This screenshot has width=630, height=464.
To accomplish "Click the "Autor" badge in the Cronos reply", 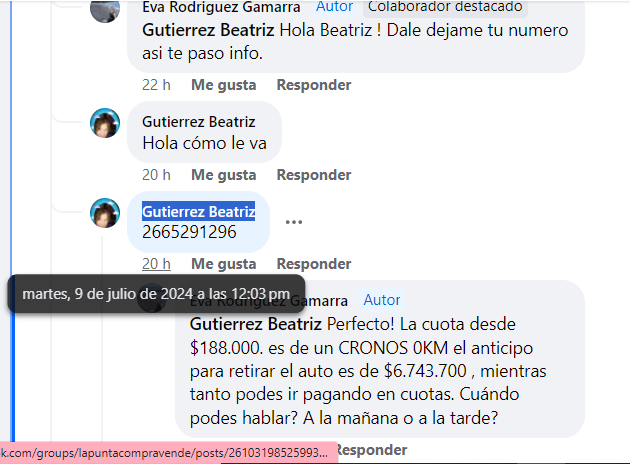I will (382, 300).
